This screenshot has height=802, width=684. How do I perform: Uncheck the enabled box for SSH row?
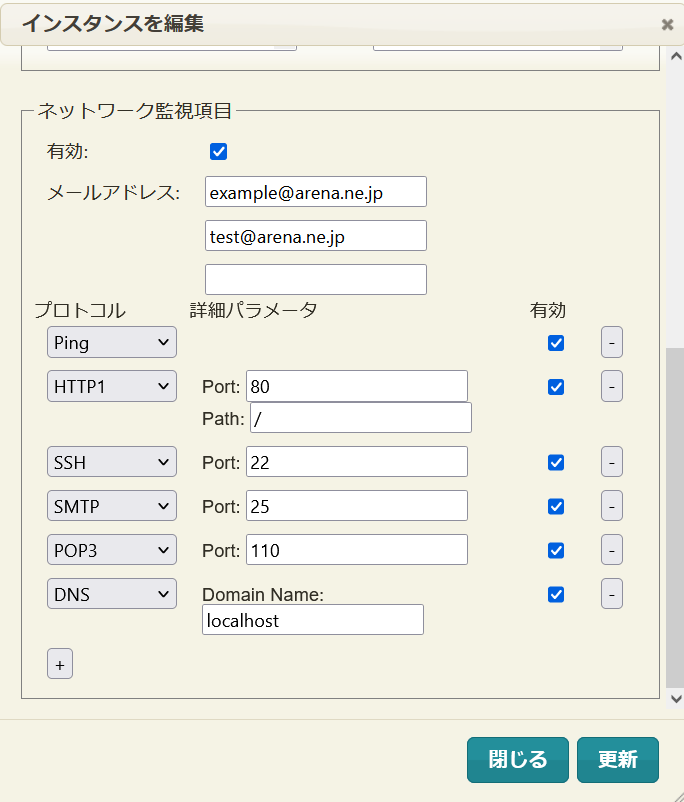(556, 462)
